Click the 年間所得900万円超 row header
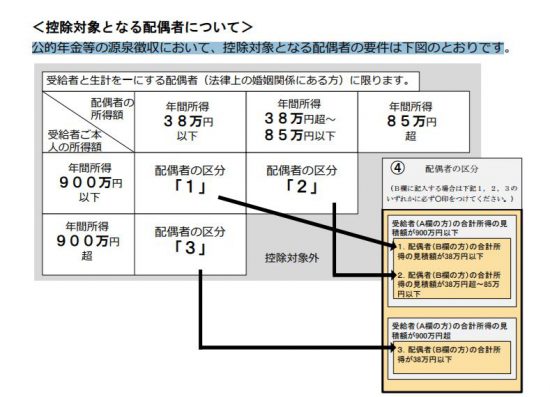 88,244
